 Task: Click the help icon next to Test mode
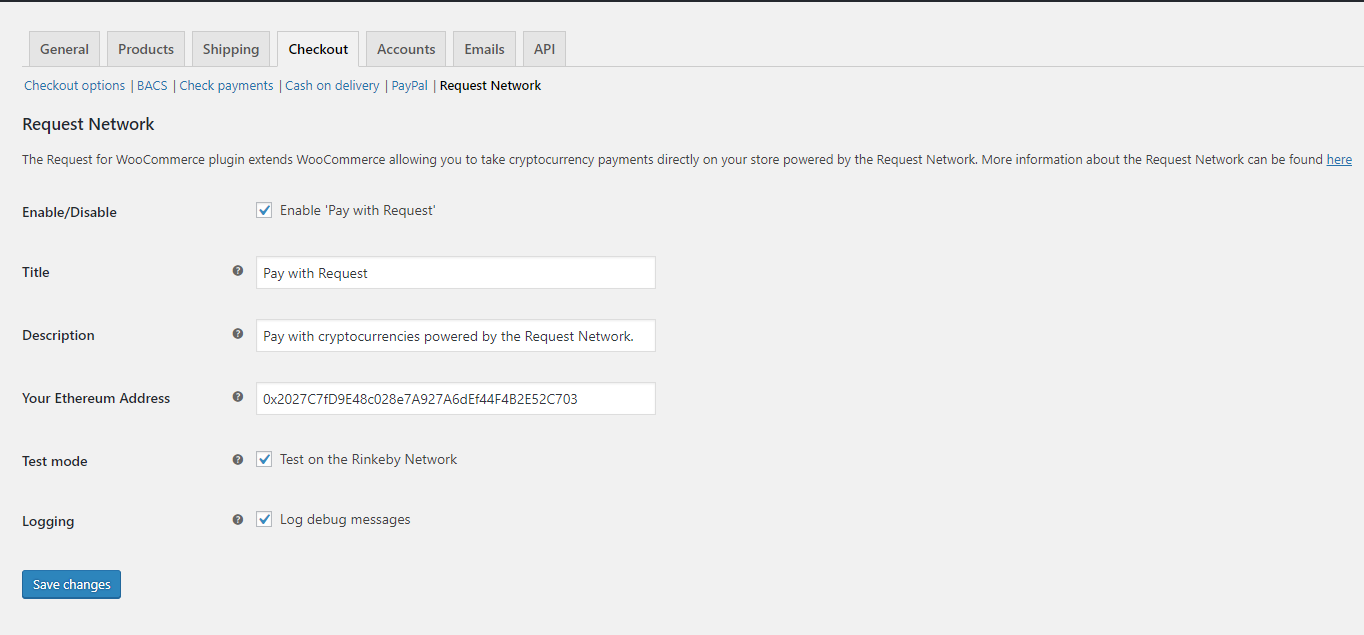(238, 460)
